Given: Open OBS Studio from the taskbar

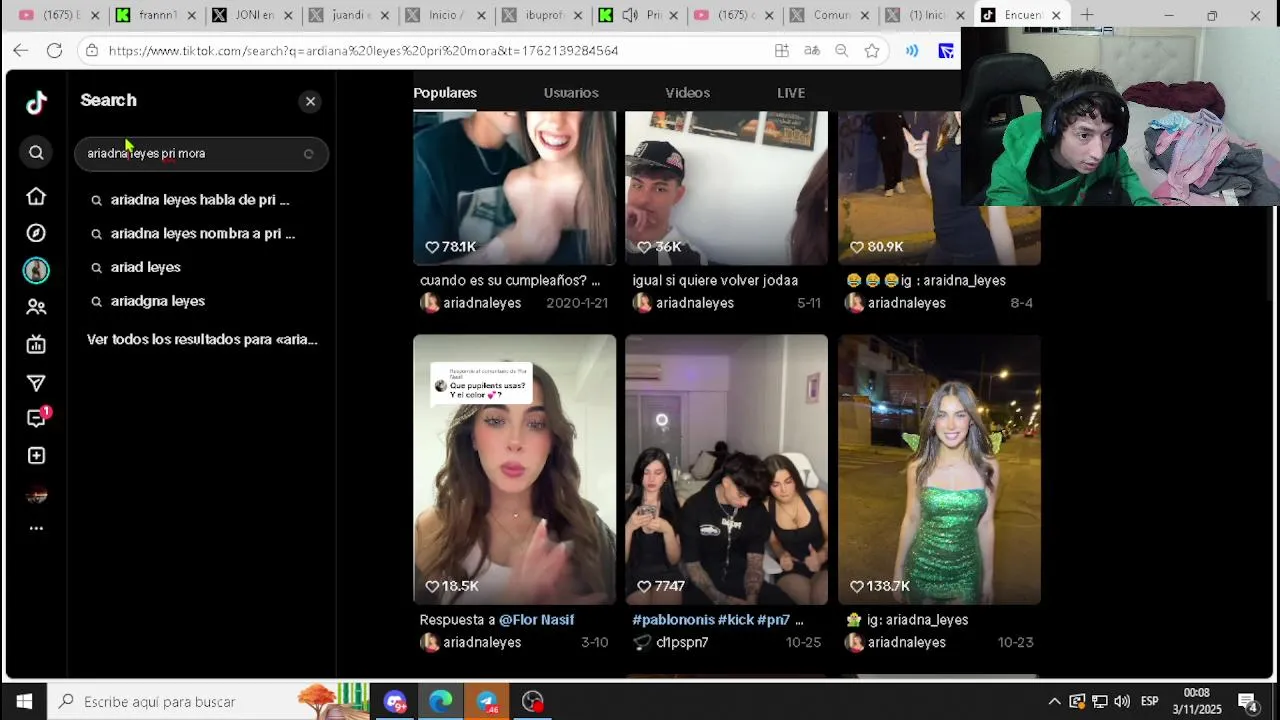Looking at the screenshot, I should tap(533, 701).
